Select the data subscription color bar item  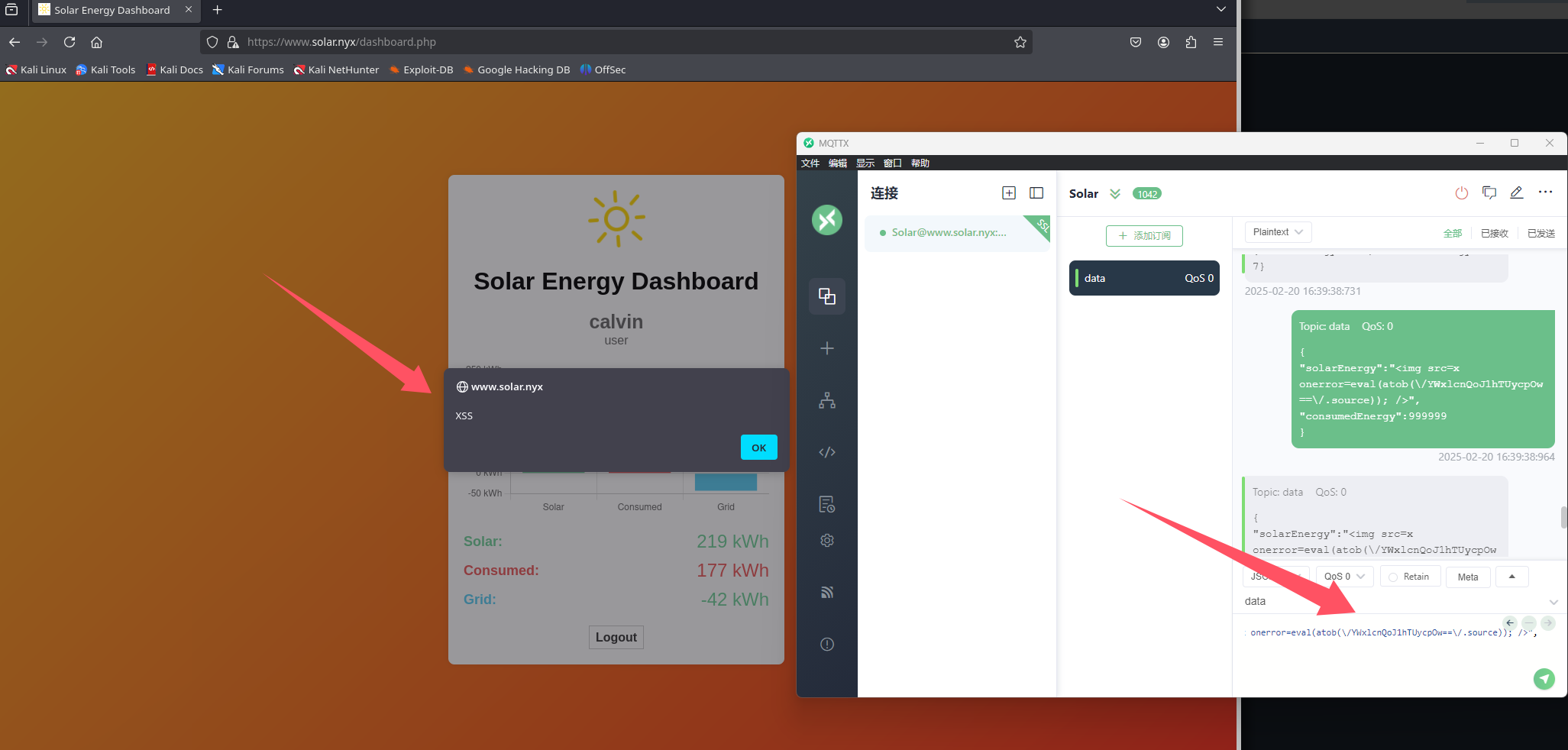(1144, 278)
